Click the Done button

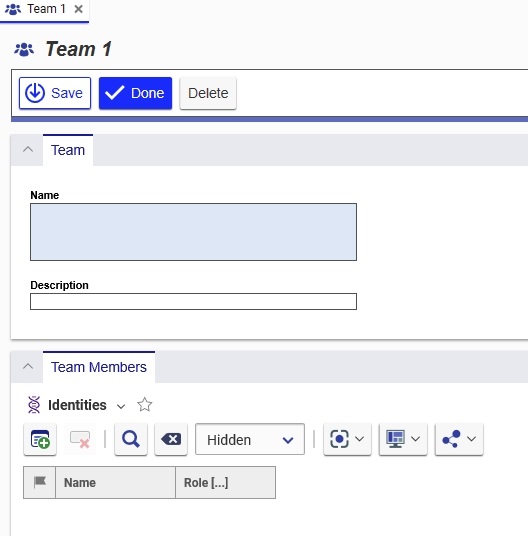coord(135,93)
